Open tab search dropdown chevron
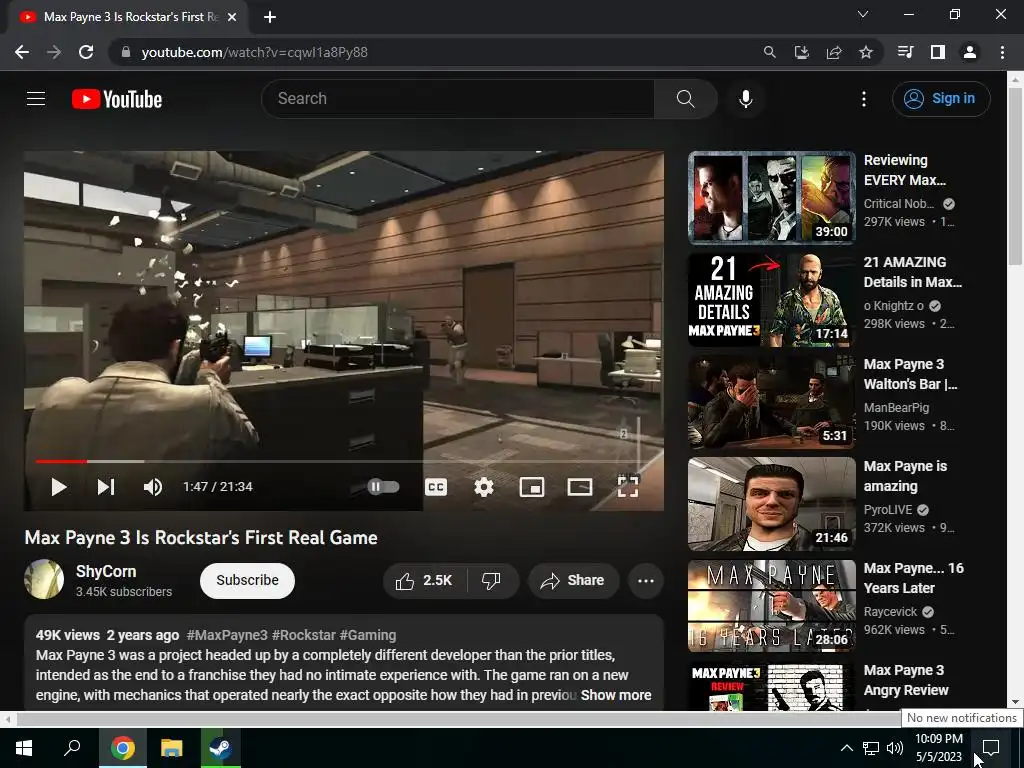Image resolution: width=1024 pixels, height=768 pixels. tap(863, 14)
